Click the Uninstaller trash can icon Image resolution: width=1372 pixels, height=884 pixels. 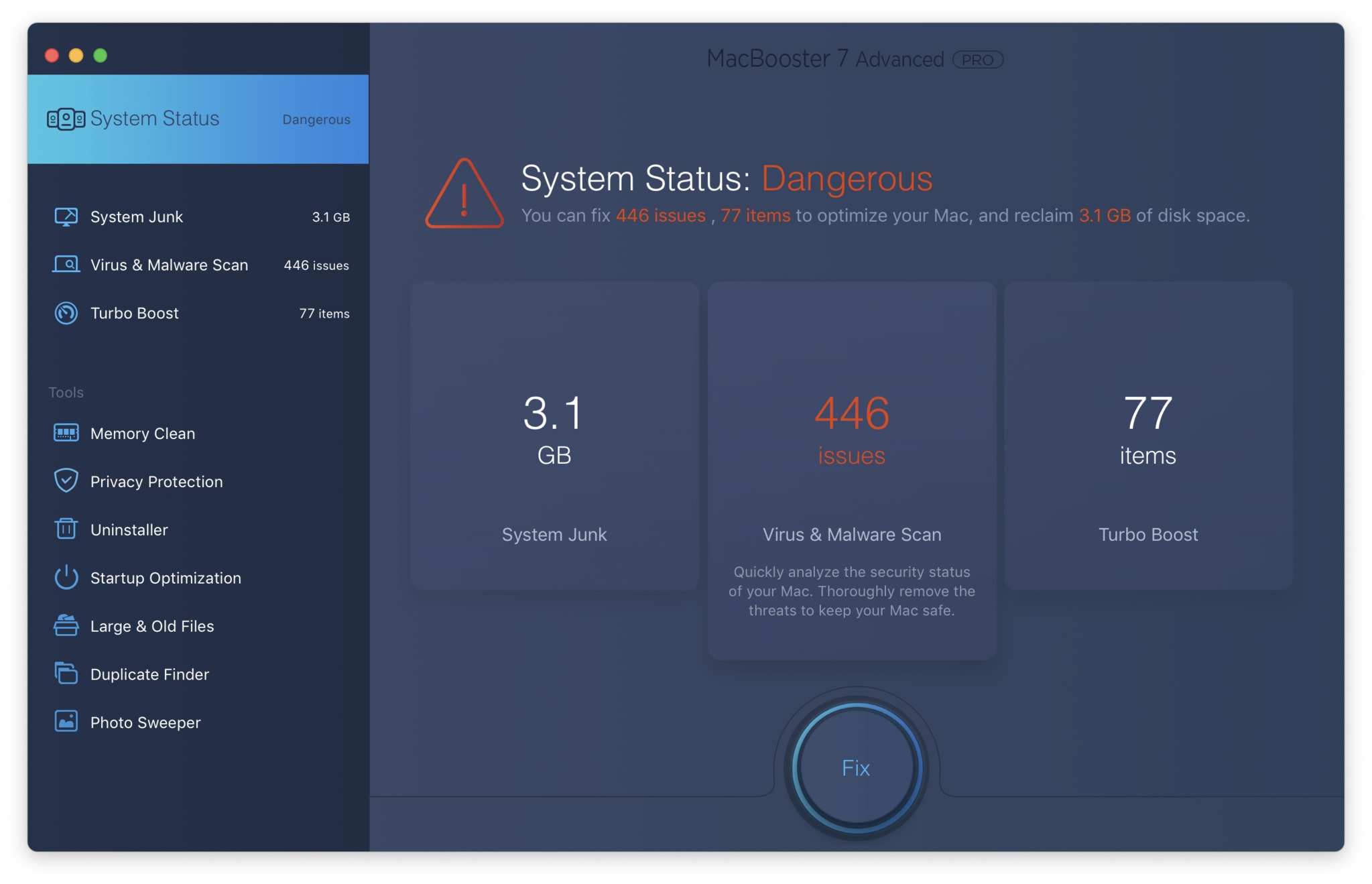pos(66,529)
